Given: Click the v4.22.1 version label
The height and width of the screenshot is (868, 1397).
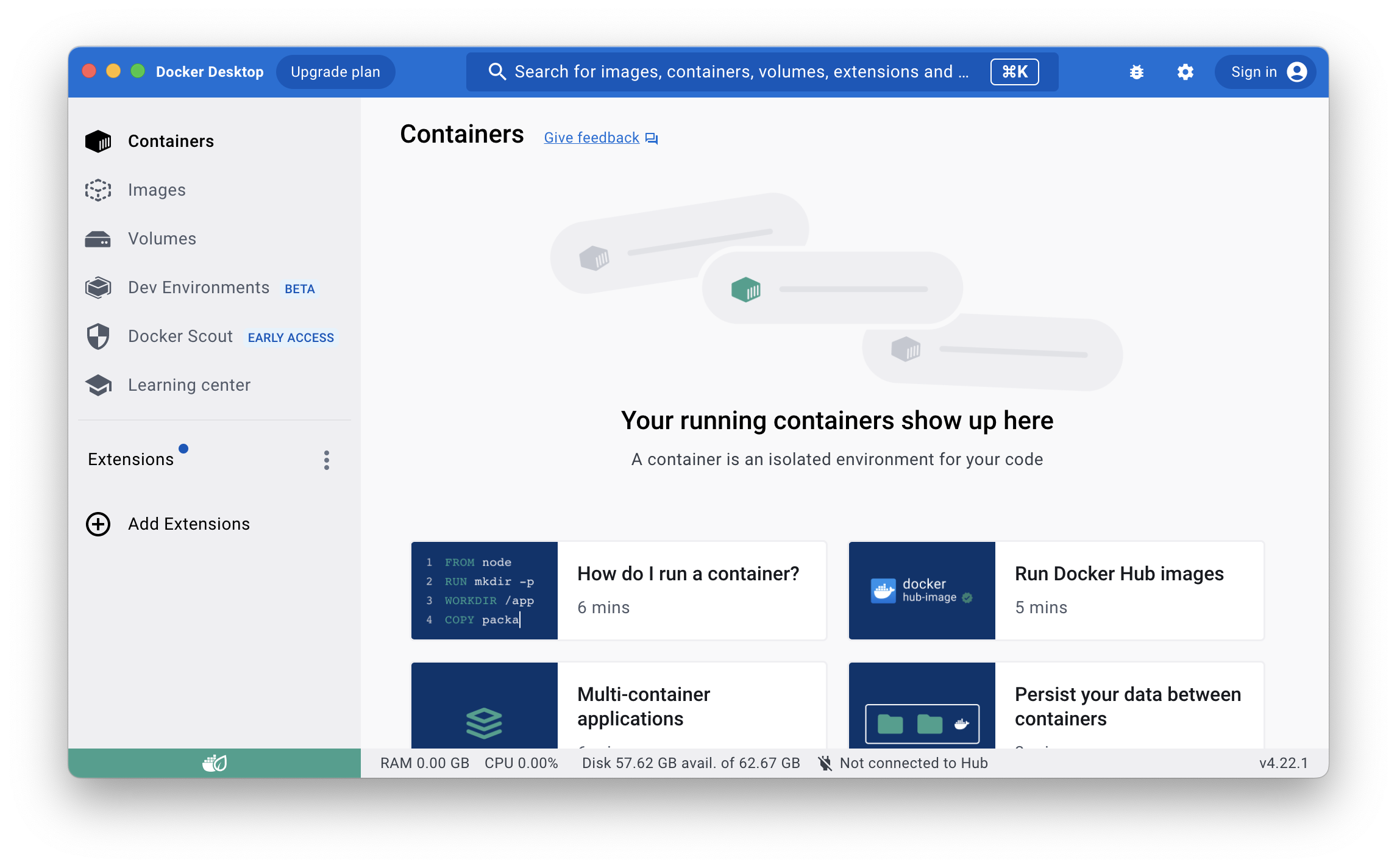Looking at the screenshot, I should click(1284, 763).
